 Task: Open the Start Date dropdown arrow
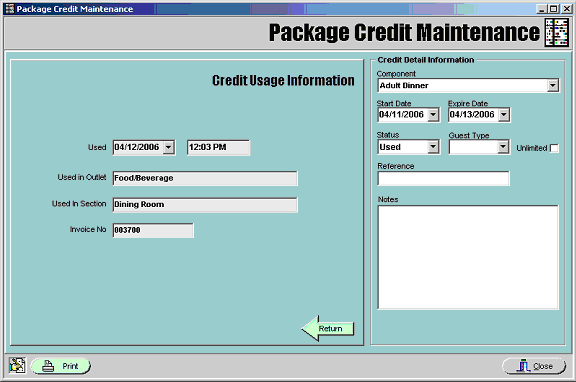point(433,115)
